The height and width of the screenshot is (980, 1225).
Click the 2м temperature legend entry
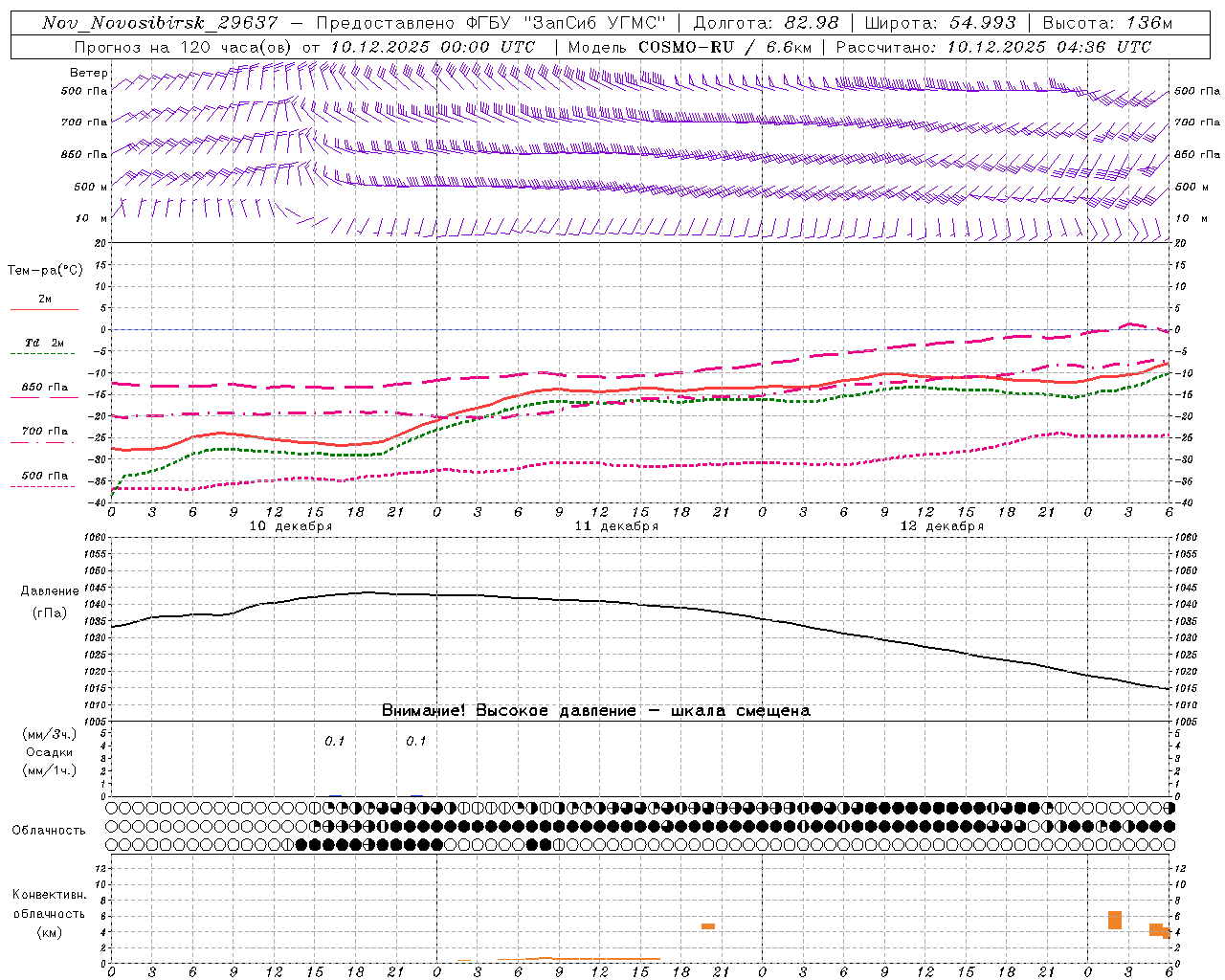(x=45, y=300)
